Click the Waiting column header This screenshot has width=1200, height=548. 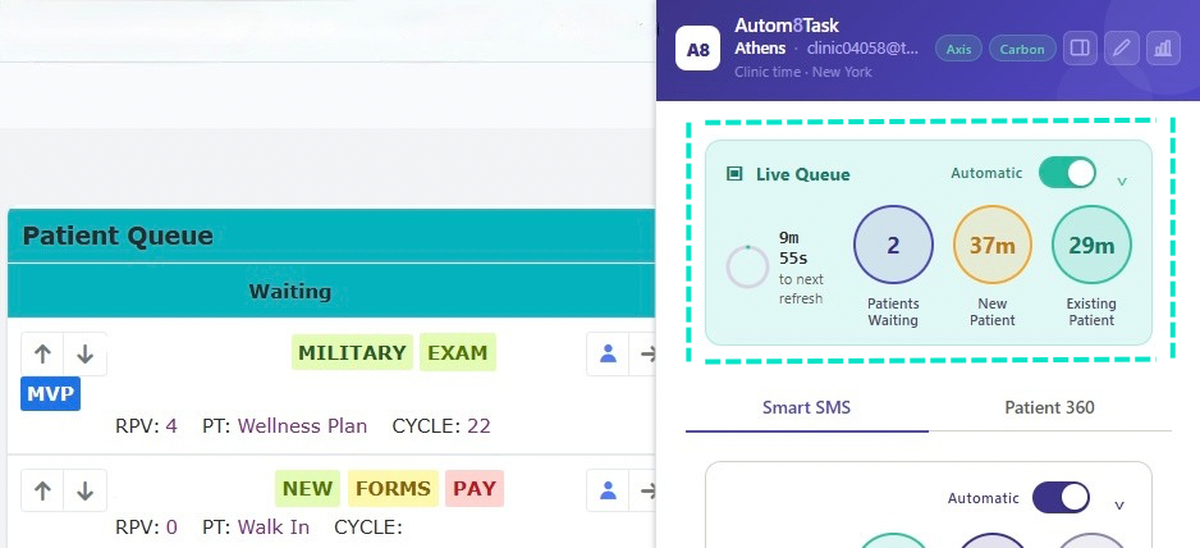(x=290, y=292)
